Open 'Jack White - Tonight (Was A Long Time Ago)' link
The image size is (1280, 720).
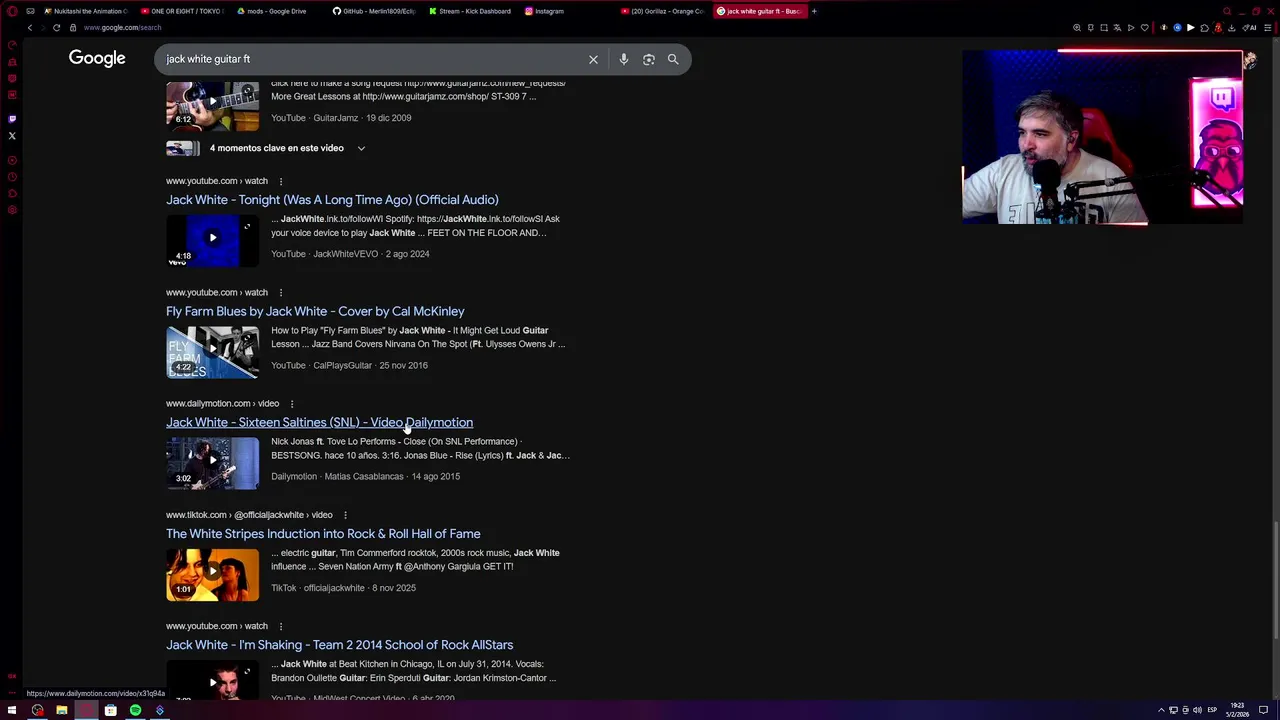click(x=332, y=200)
